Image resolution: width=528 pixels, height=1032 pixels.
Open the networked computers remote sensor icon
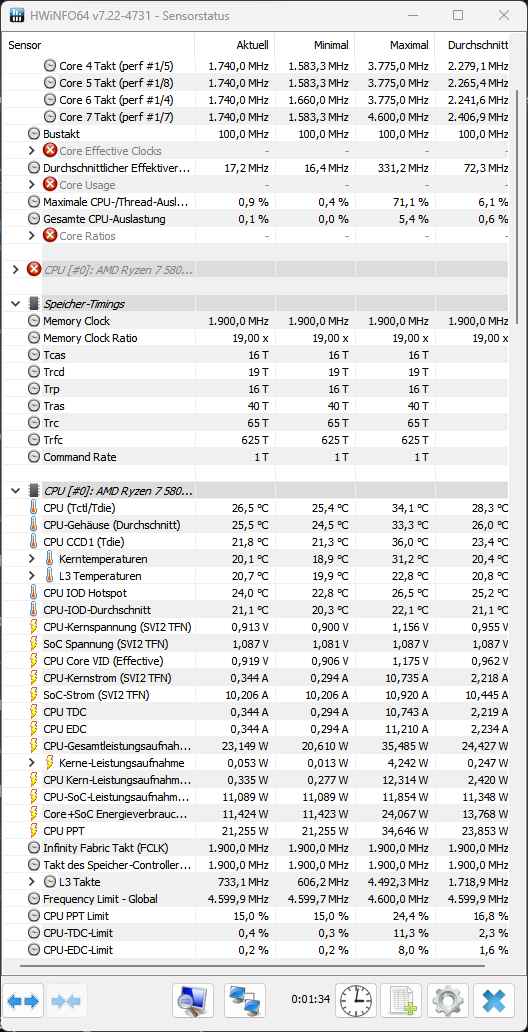tap(245, 1002)
